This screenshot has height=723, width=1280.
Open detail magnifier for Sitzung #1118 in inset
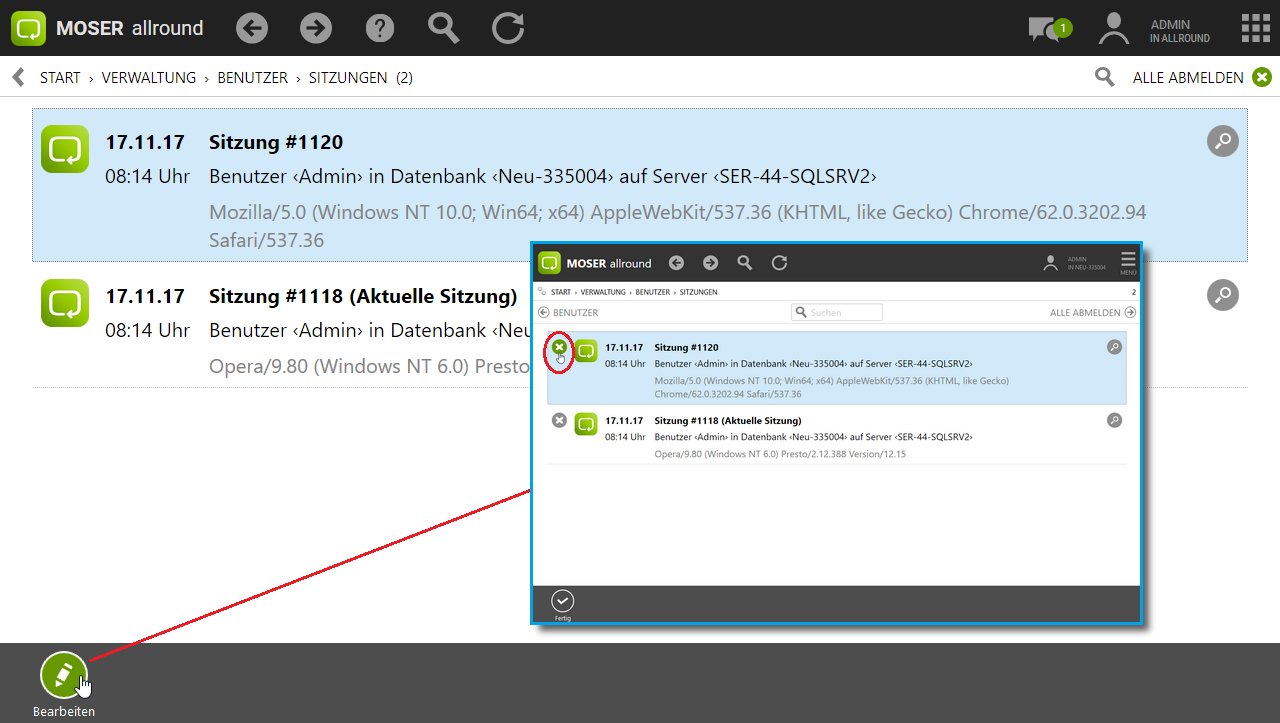click(x=1114, y=420)
